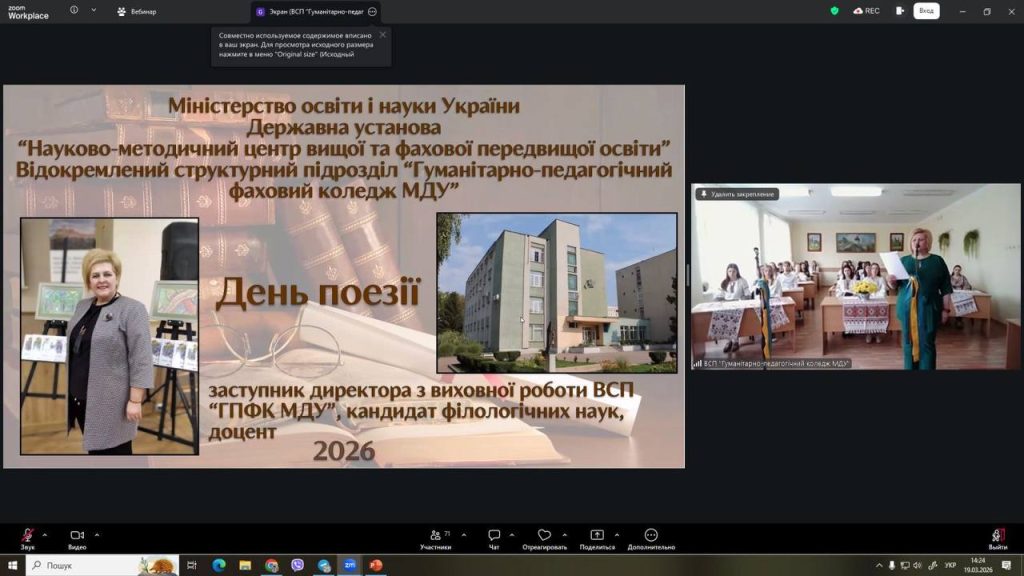
Task: Open the shared Экран tab options ellipsis
Action: [x=372, y=12]
